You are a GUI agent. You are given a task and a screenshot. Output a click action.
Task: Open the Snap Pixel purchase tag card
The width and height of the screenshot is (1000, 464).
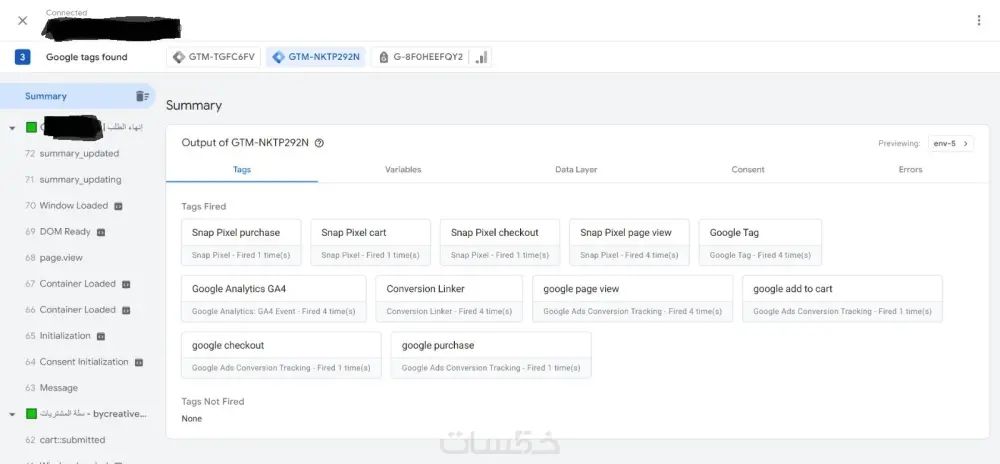241,242
